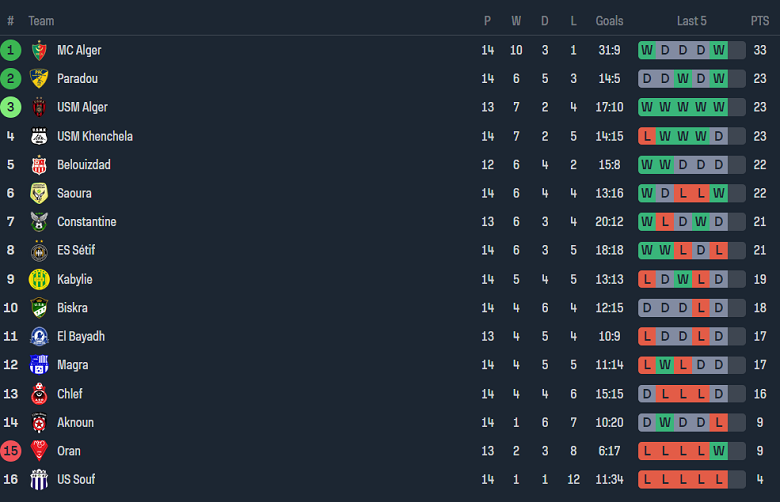Click the Oran club crest

(39, 451)
